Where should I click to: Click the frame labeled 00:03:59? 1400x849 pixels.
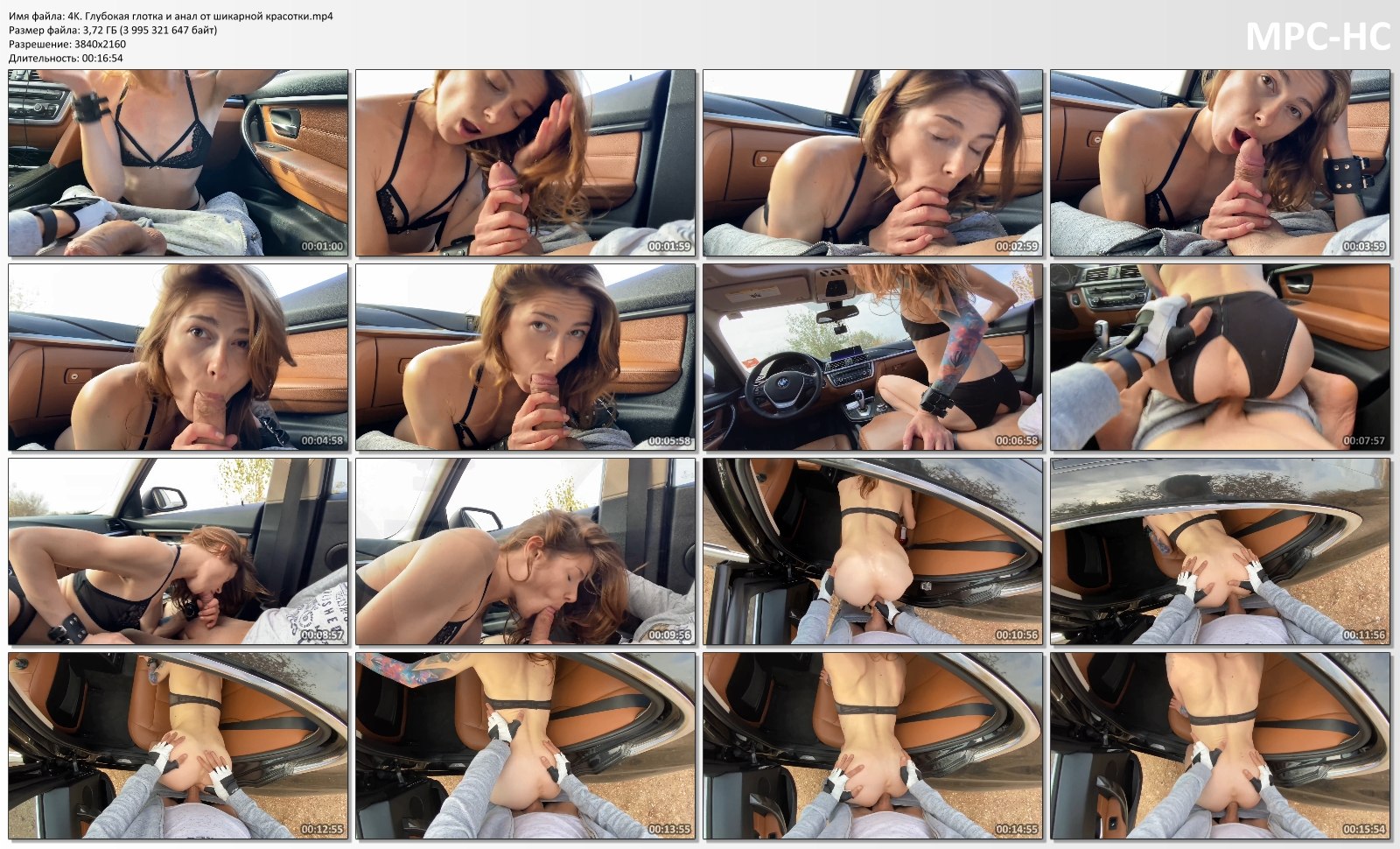(x=1220, y=163)
